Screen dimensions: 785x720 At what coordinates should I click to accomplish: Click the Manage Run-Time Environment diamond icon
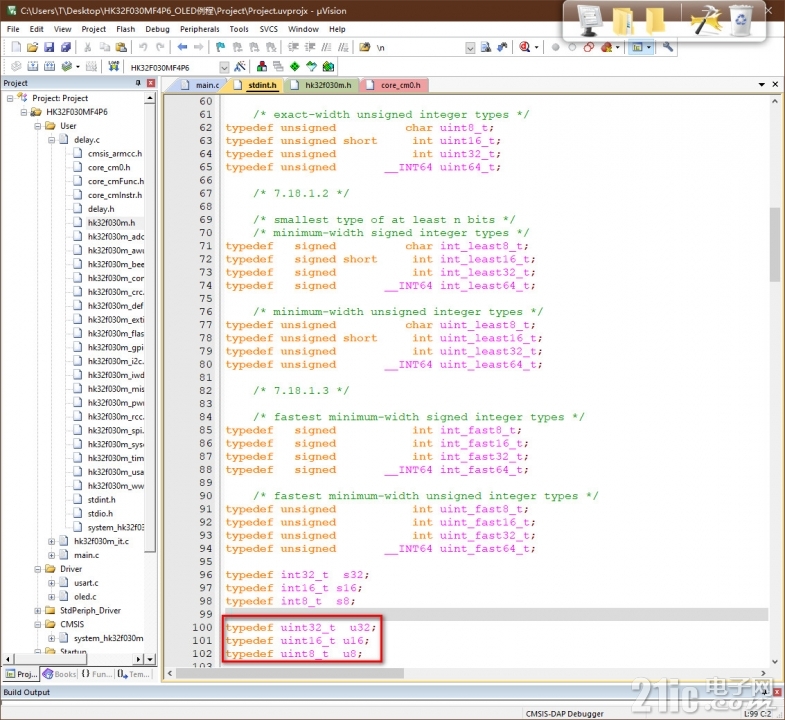click(295, 66)
